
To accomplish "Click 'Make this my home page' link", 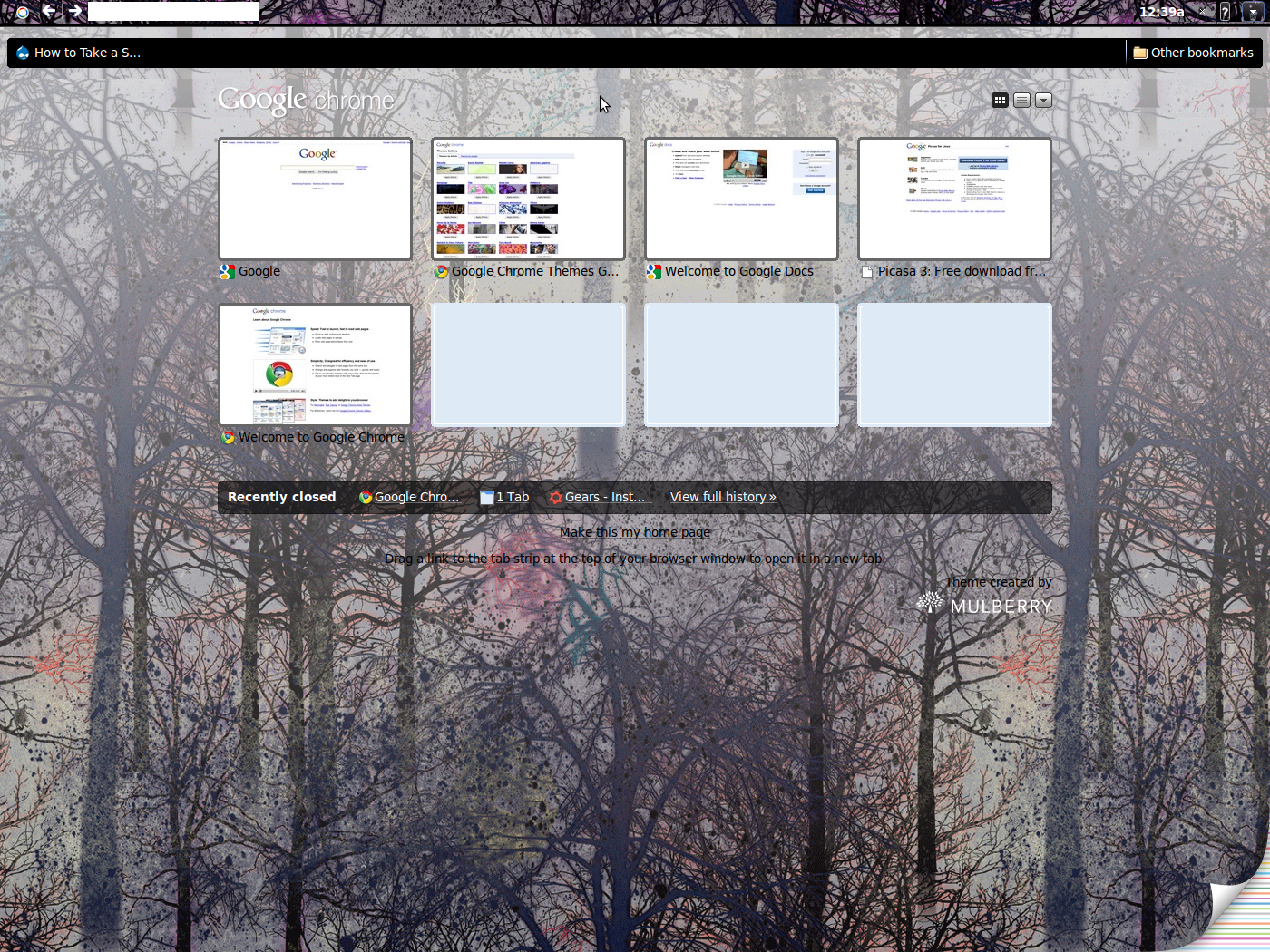I will coord(635,532).
